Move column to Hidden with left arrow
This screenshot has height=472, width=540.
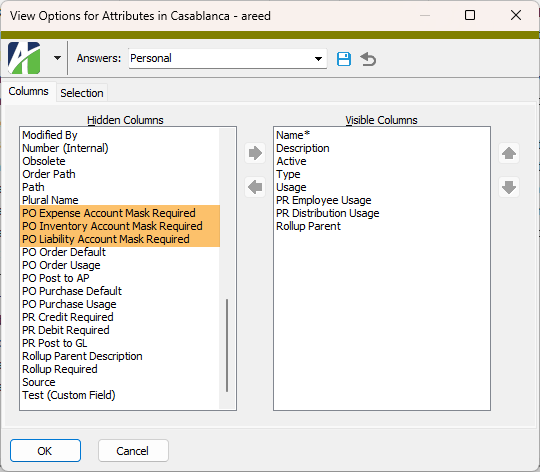[255, 187]
